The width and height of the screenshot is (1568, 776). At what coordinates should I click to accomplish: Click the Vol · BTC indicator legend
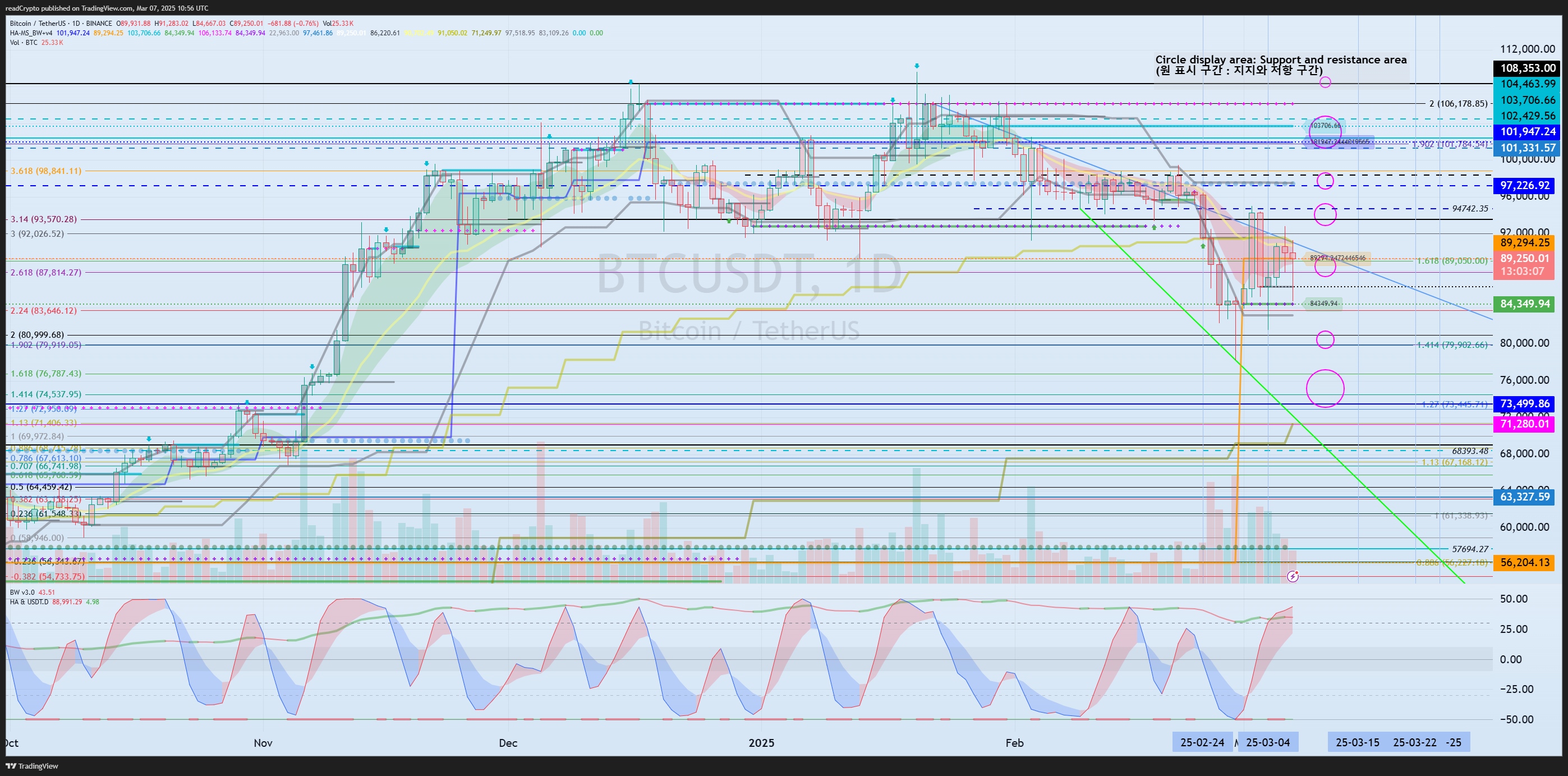24,43
